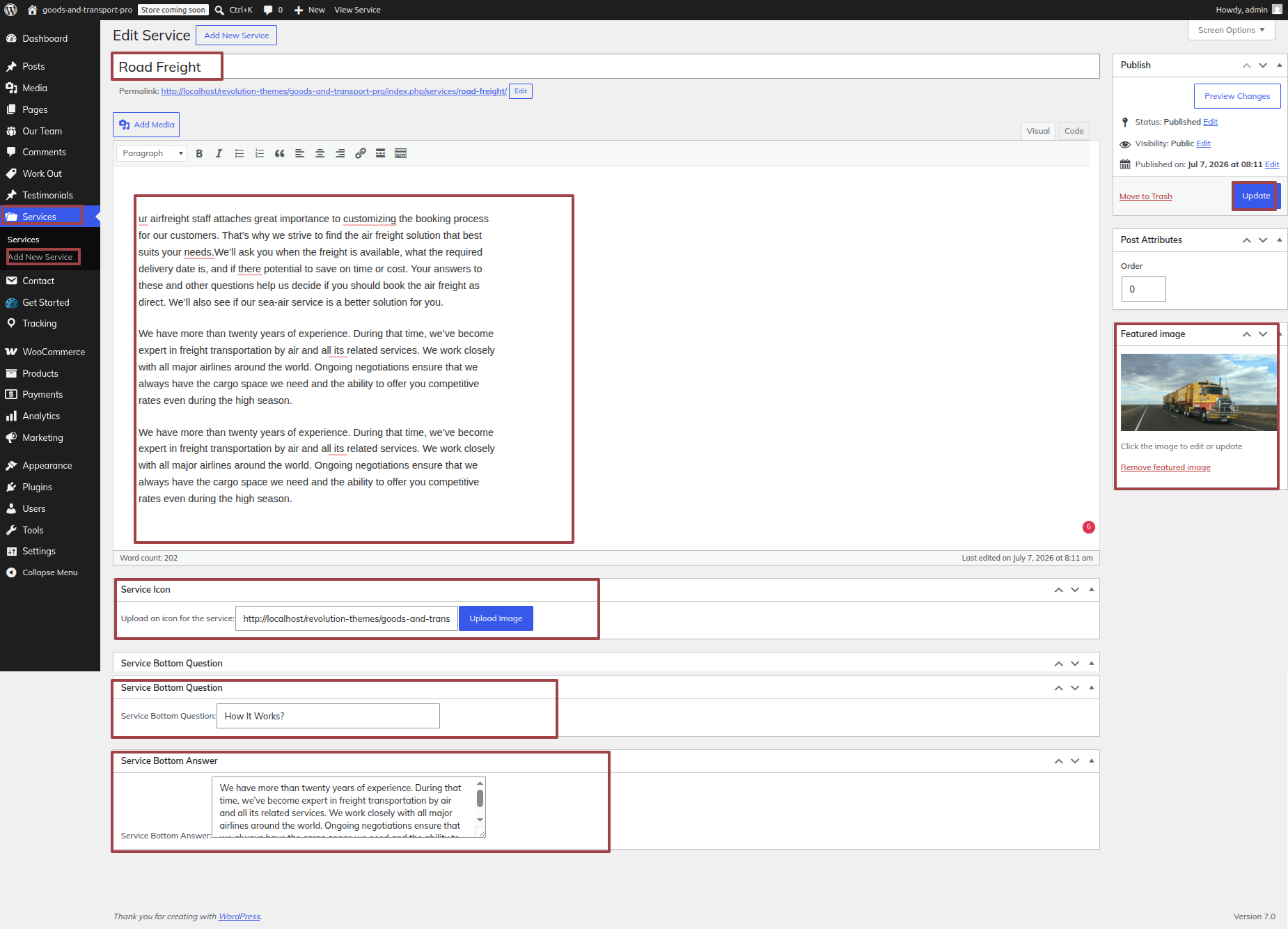Image resolution: width=1288 pixels, height=929 pixels.
Task: Collapse the admin sidebar menu
Action: point(50,572)
